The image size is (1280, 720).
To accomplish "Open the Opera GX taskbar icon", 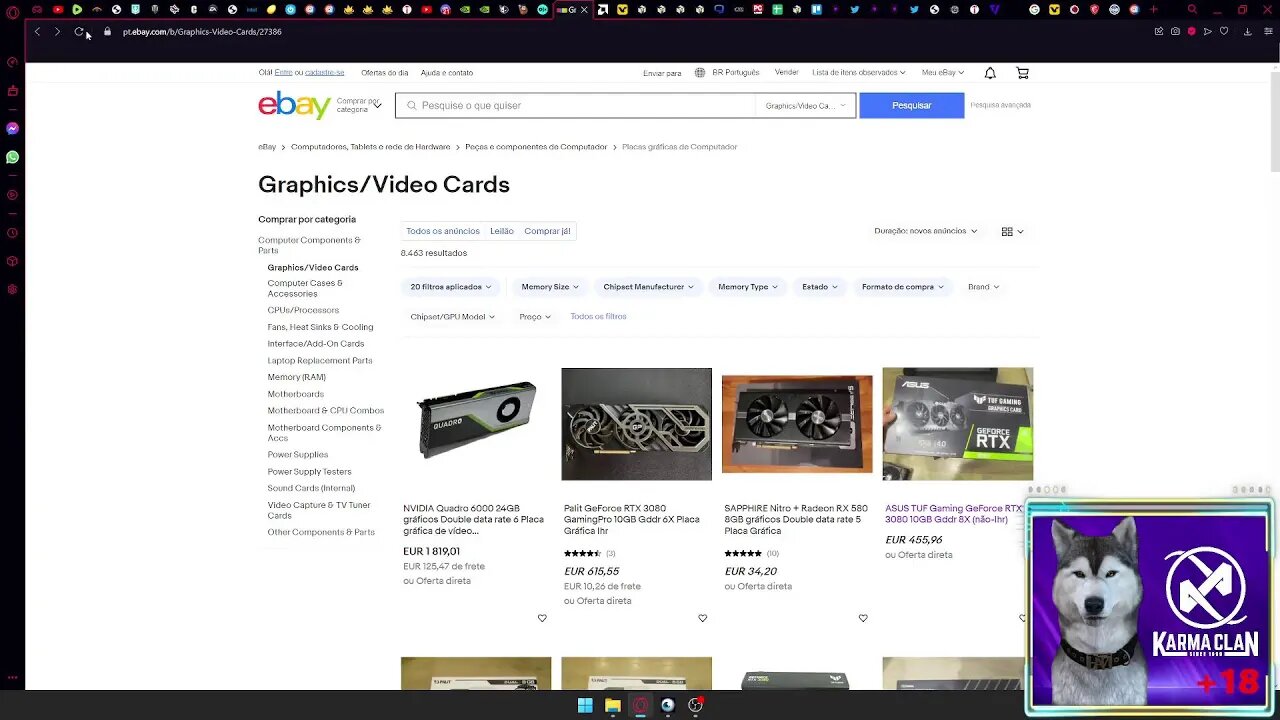I will (x=640, y=705).
